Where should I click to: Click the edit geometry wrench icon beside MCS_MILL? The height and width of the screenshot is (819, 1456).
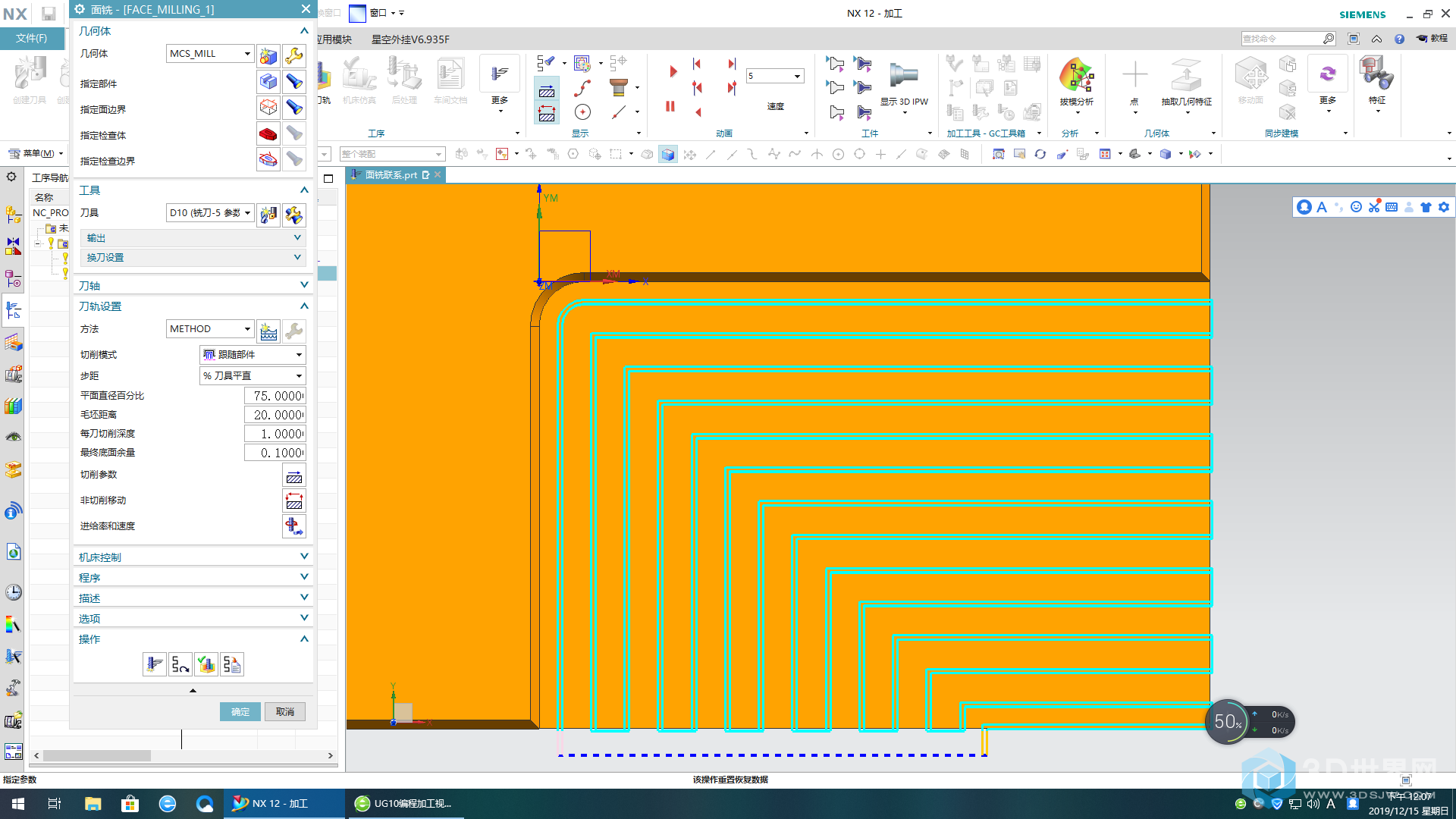(x=294, y=55)
